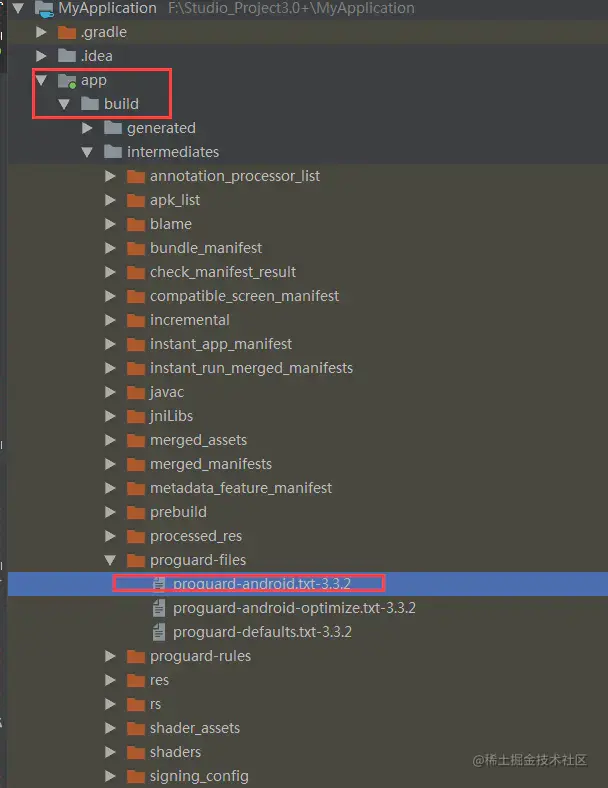Select the .gradle folder label
Image resolution: width=608 pixels, height=788 pixels.
point(104,32)
